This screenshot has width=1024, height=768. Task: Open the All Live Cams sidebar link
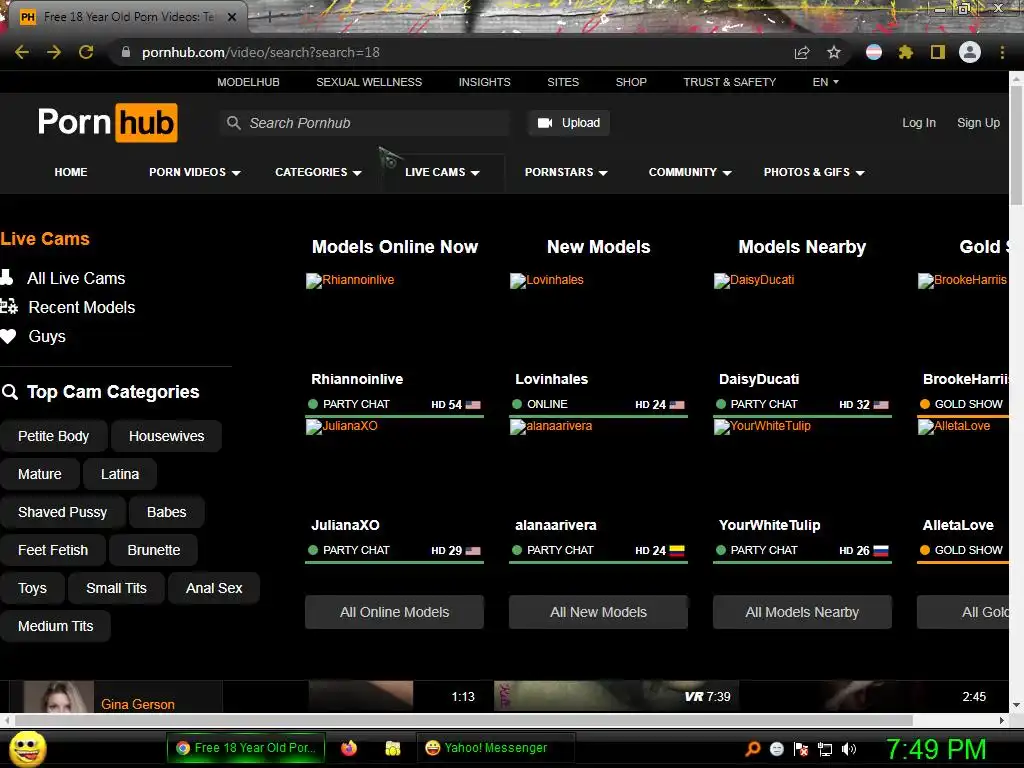(x=76, y=278)
